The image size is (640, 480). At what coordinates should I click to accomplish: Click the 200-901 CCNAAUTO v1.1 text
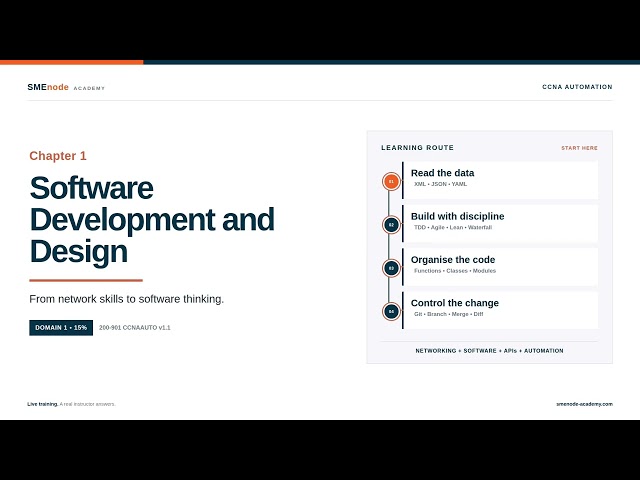click(135, 328)
